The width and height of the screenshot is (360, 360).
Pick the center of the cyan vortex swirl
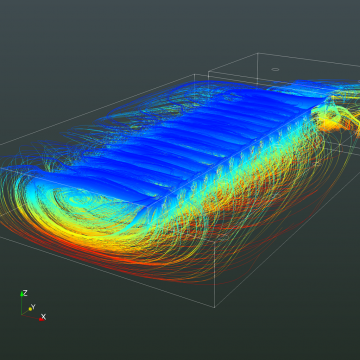(78, 201)
